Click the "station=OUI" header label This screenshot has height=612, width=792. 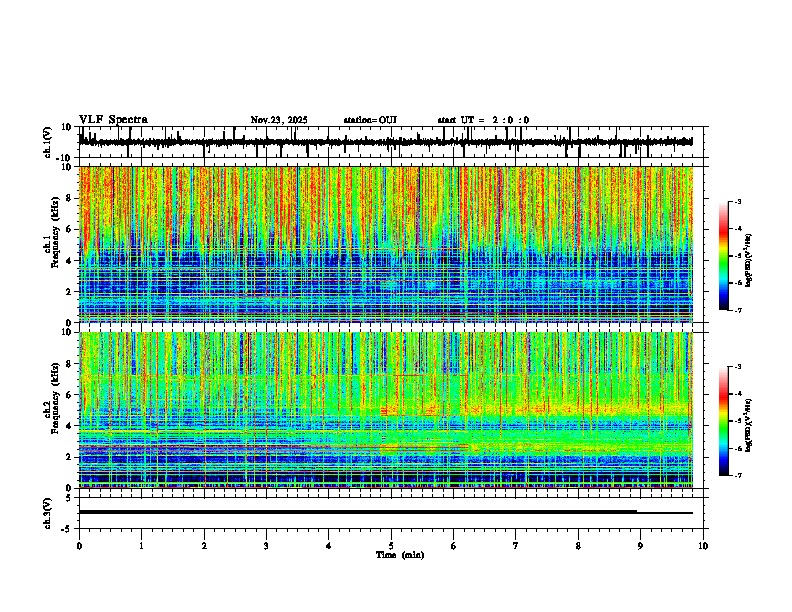click(x=370, y=120)
